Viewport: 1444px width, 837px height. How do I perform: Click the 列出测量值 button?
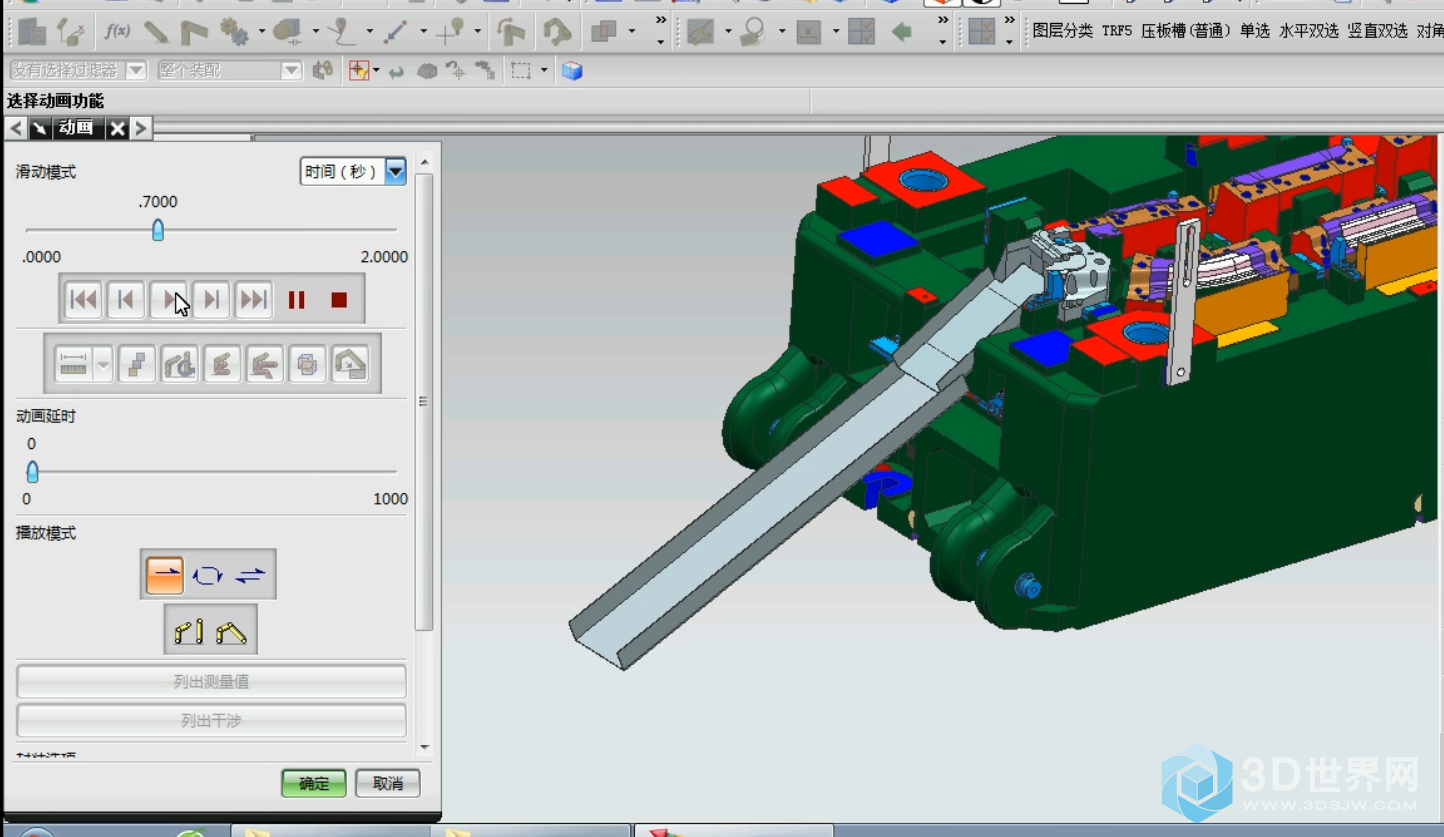pyautogui.click(x=211, y=682)
